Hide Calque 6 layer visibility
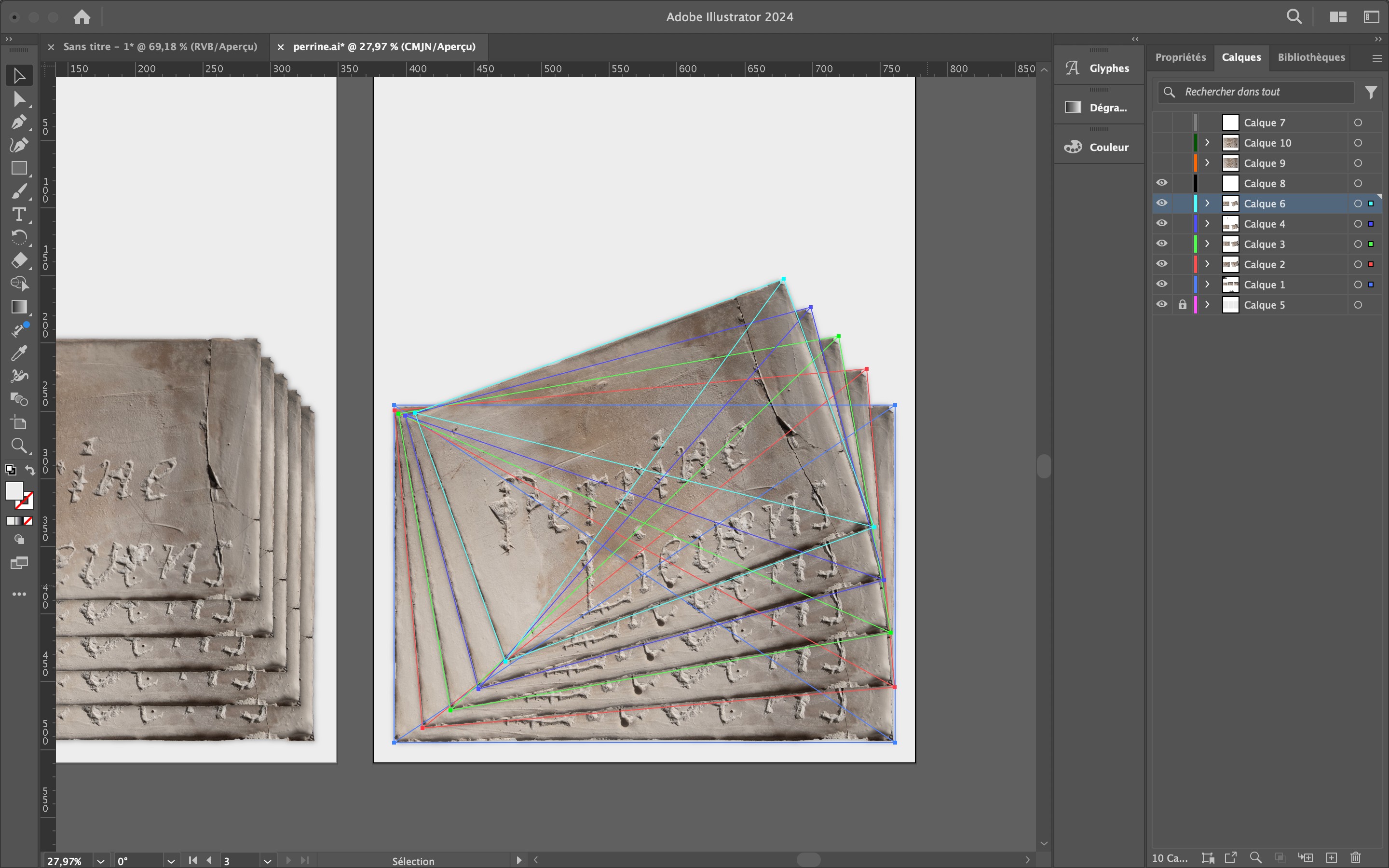 click(x=1162, y=203)
